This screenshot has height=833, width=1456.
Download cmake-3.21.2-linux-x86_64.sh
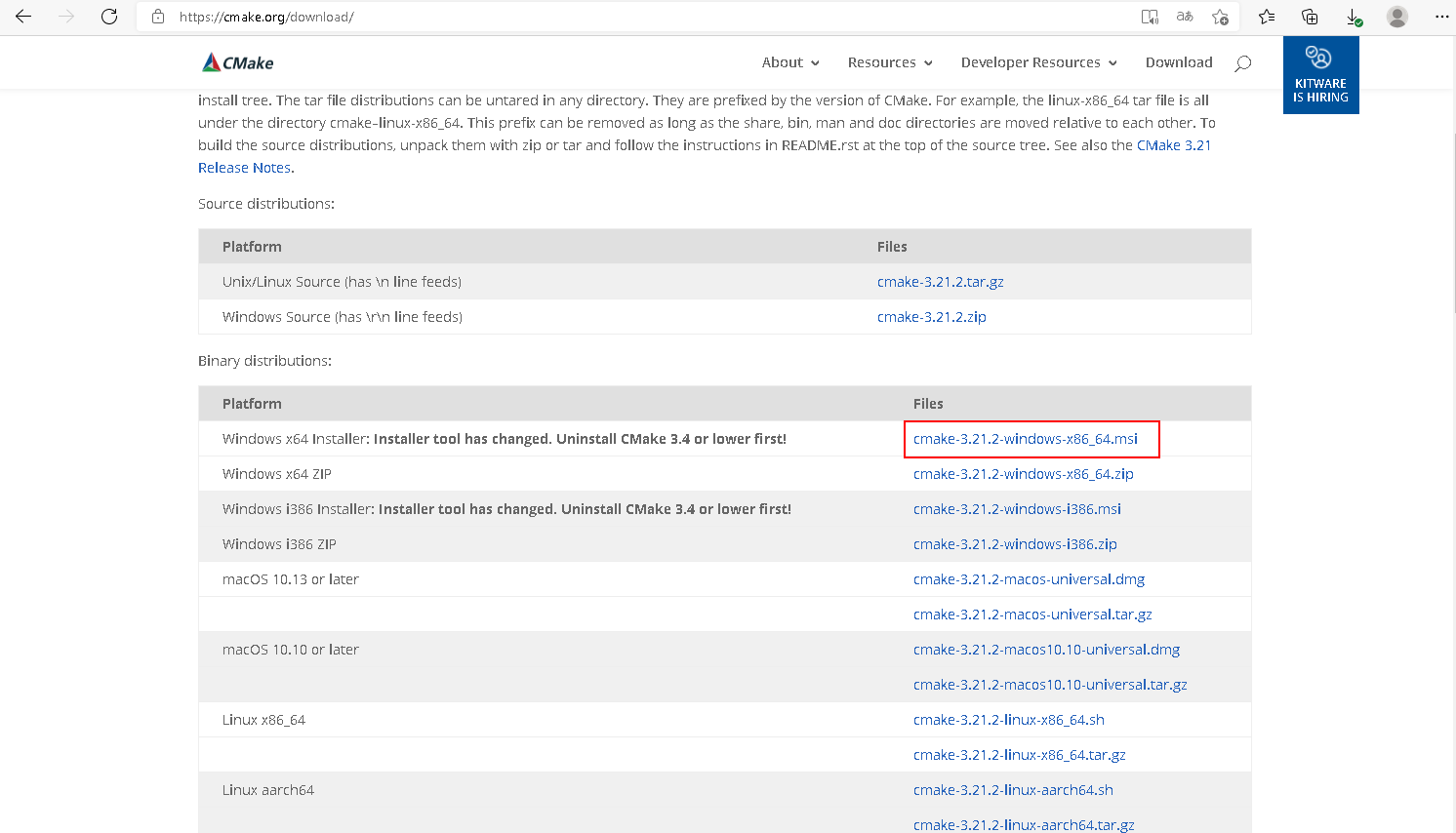[1008, 720]
